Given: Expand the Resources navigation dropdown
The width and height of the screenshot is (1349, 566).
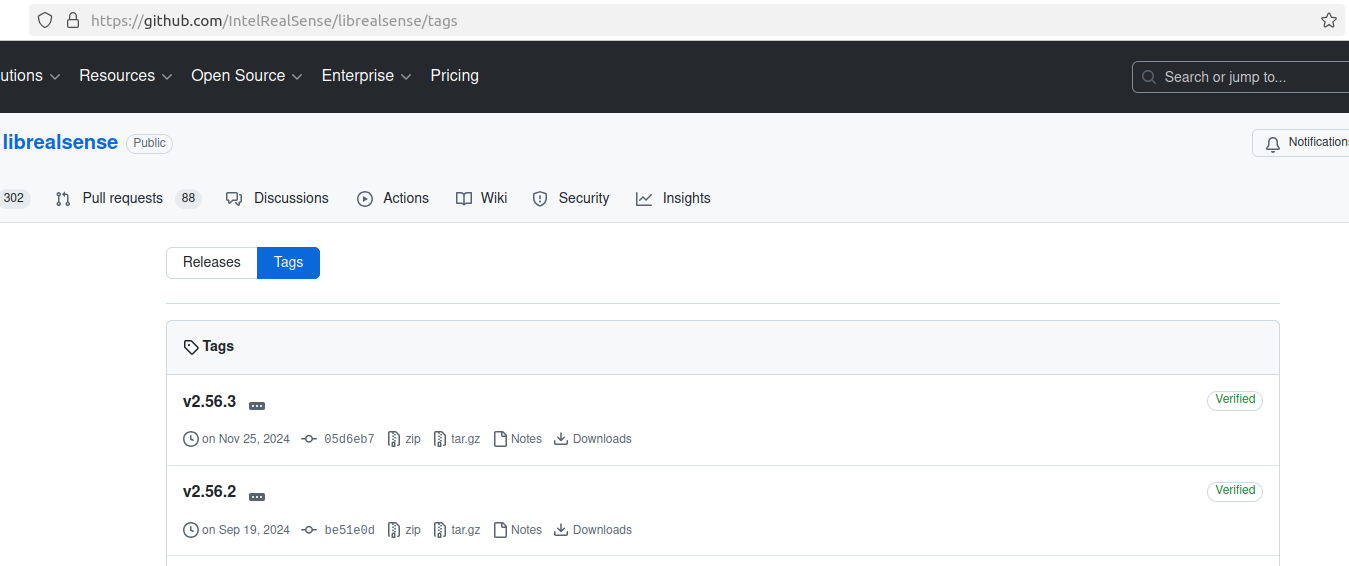Looking at the screenshot, I should [126, 76].
